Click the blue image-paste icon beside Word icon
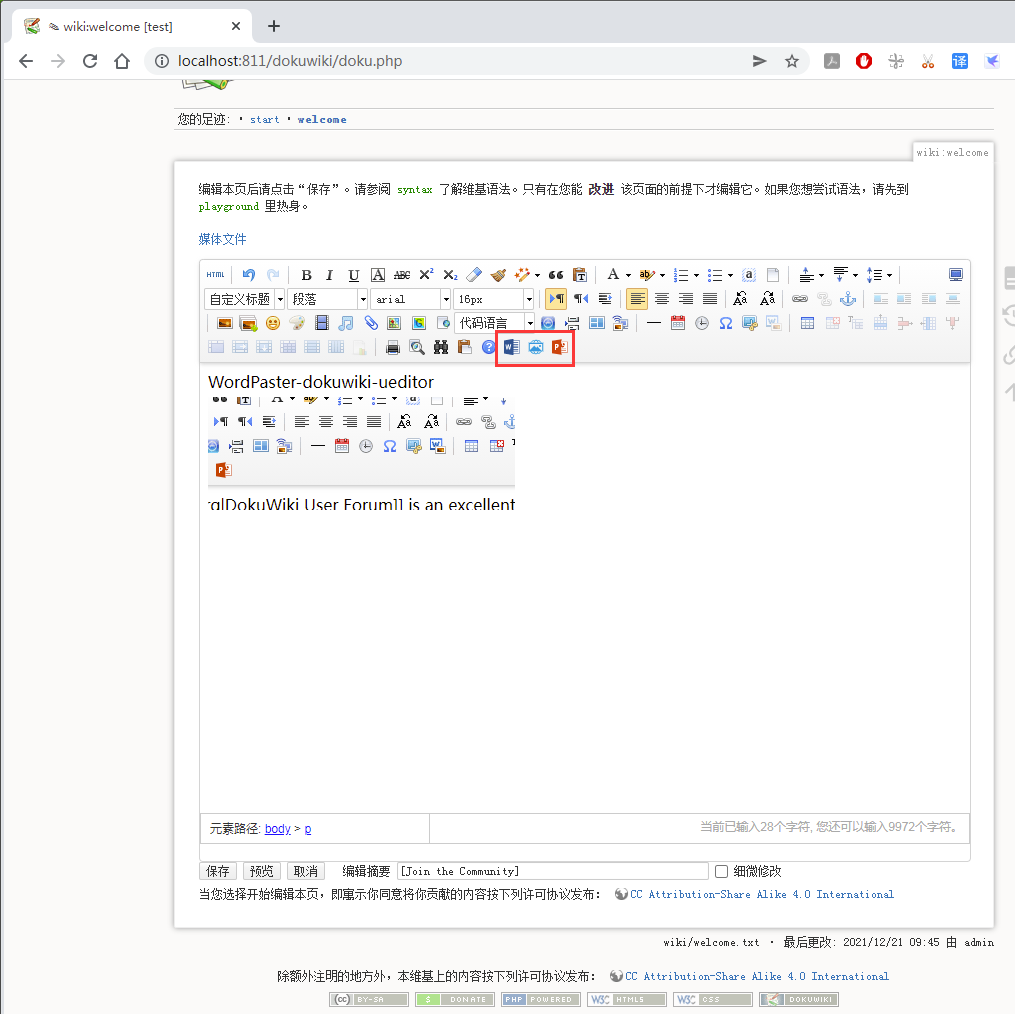 click(536, 347)
